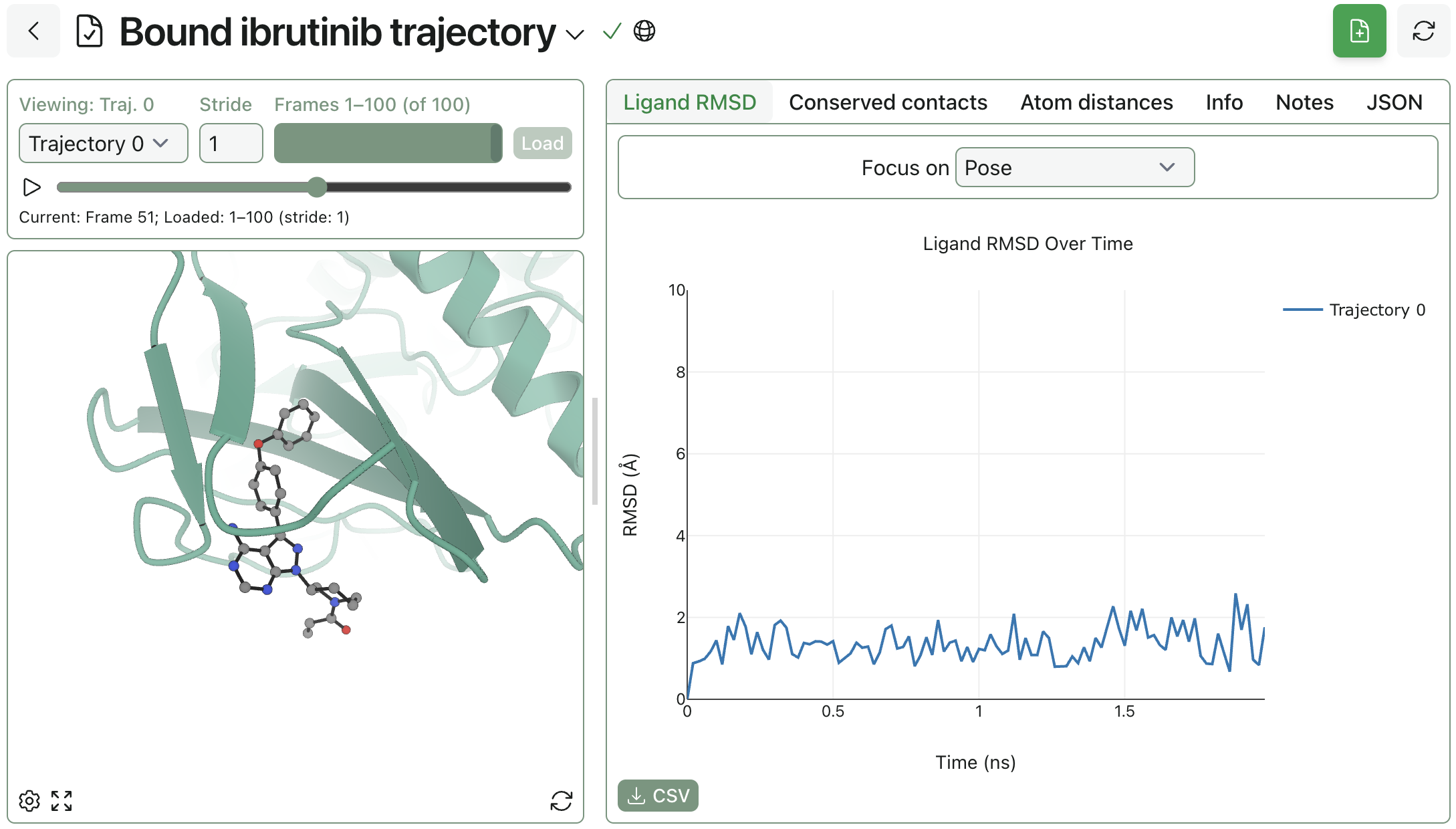Open the viewer settings gear

pos(30,800)
